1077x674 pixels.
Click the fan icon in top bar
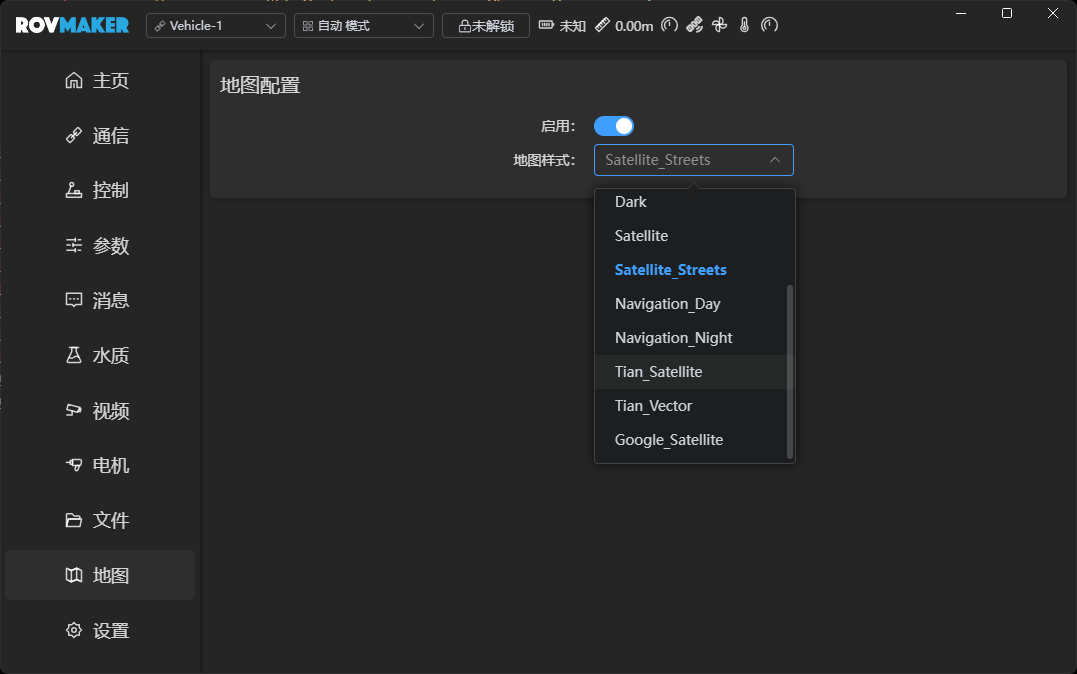coord(719,25)
